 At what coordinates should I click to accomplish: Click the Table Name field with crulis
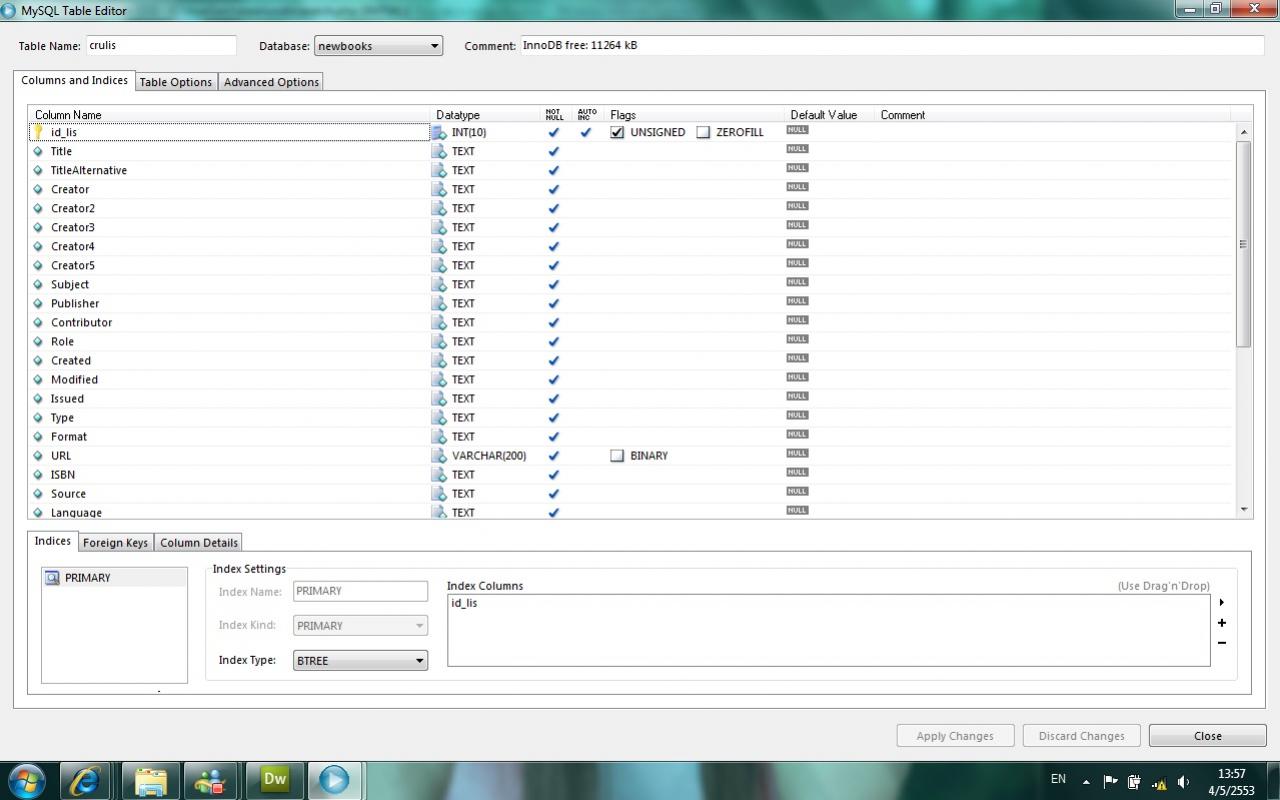161,45
